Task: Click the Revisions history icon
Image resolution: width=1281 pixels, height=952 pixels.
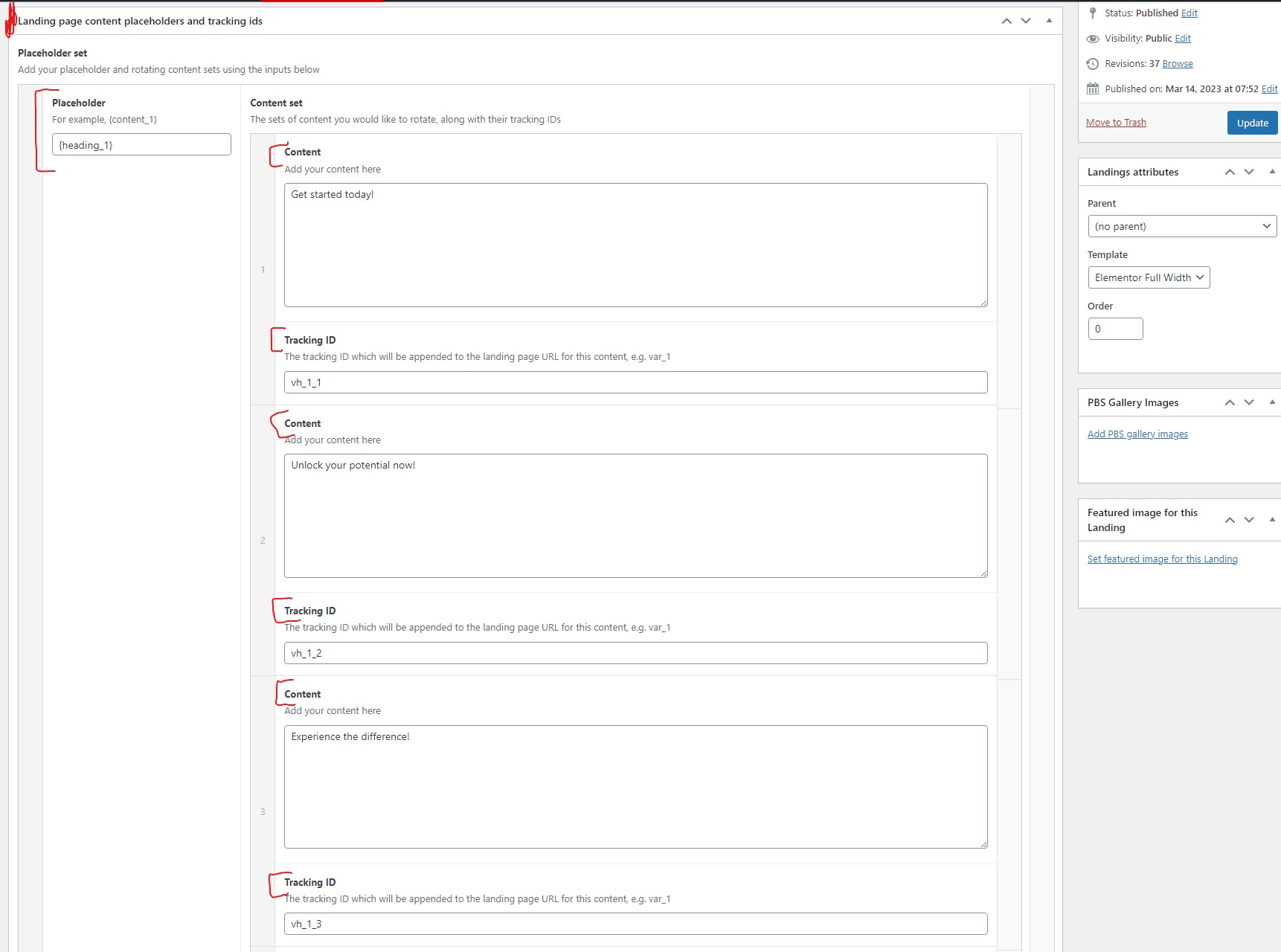Action: pos(1093,64)
